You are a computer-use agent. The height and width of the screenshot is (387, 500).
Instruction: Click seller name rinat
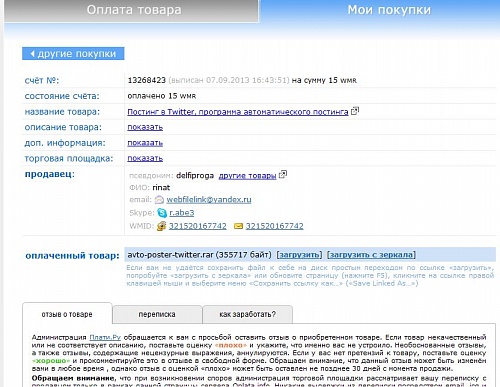point(161,188)
